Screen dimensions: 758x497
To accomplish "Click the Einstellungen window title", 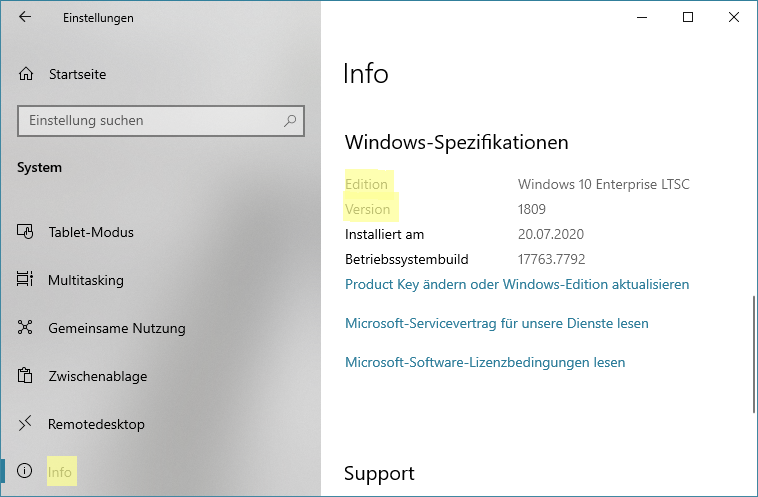I will (98, 18).
